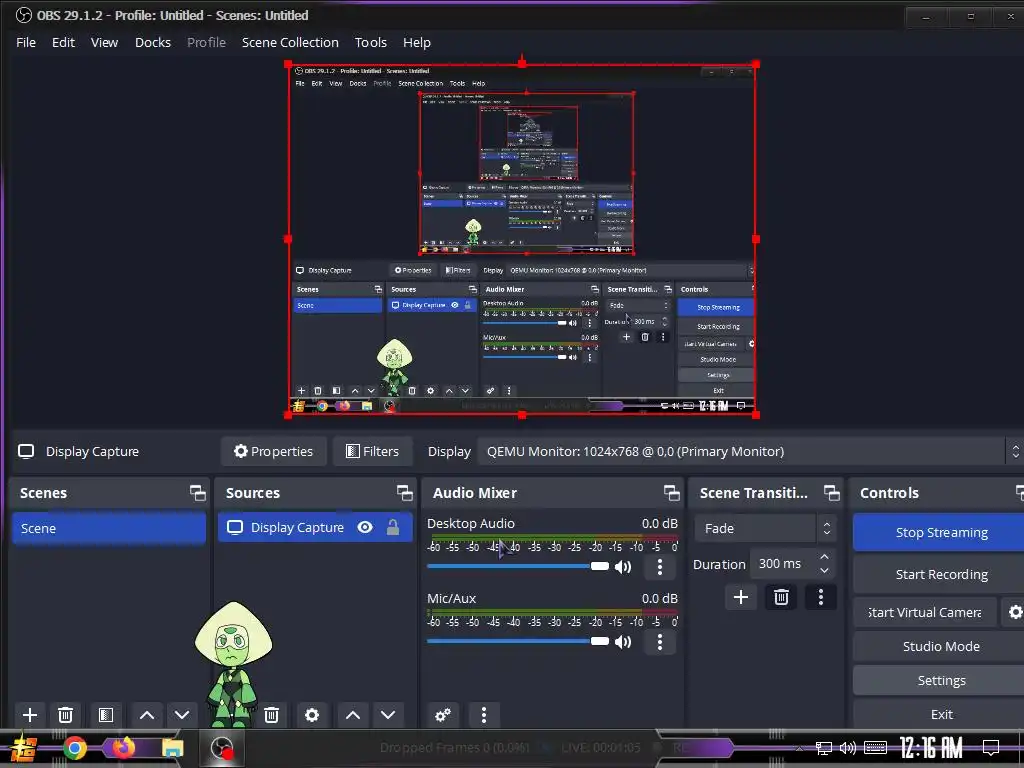
Task: Open the Tools menu
Action: (x=371, y=42)
